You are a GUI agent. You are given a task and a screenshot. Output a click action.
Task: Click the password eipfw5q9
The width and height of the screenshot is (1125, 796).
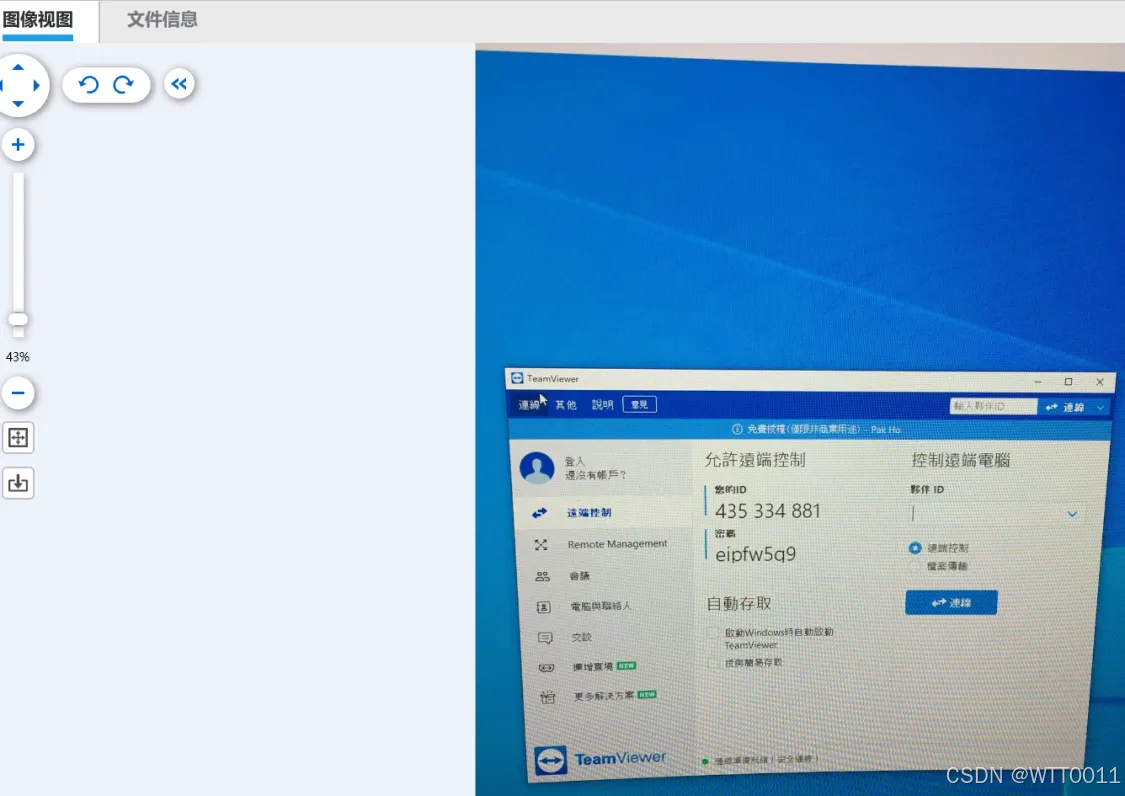[756, 554]
